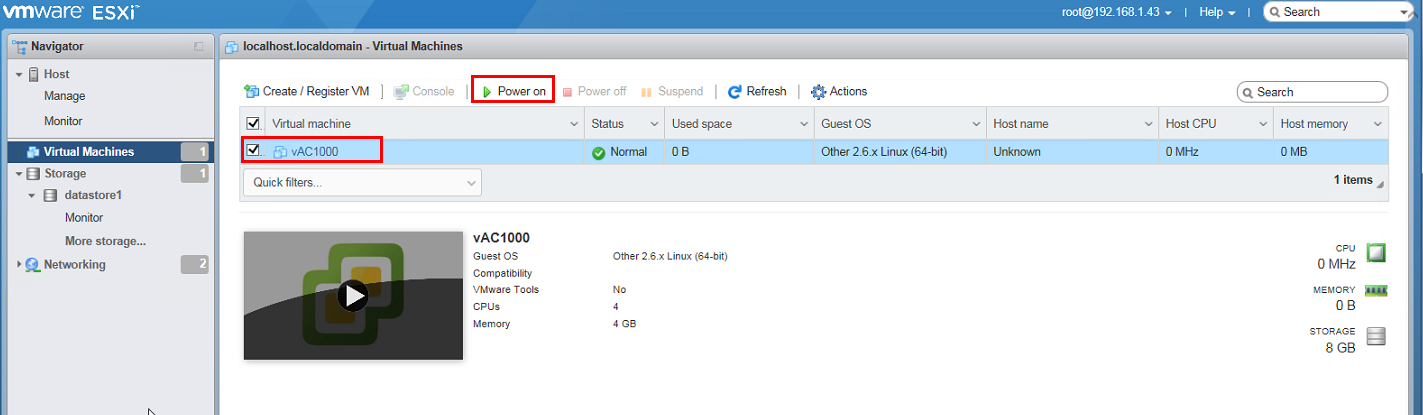
Task: Click the Navigator panel header icon
Action: coord(20,46)
